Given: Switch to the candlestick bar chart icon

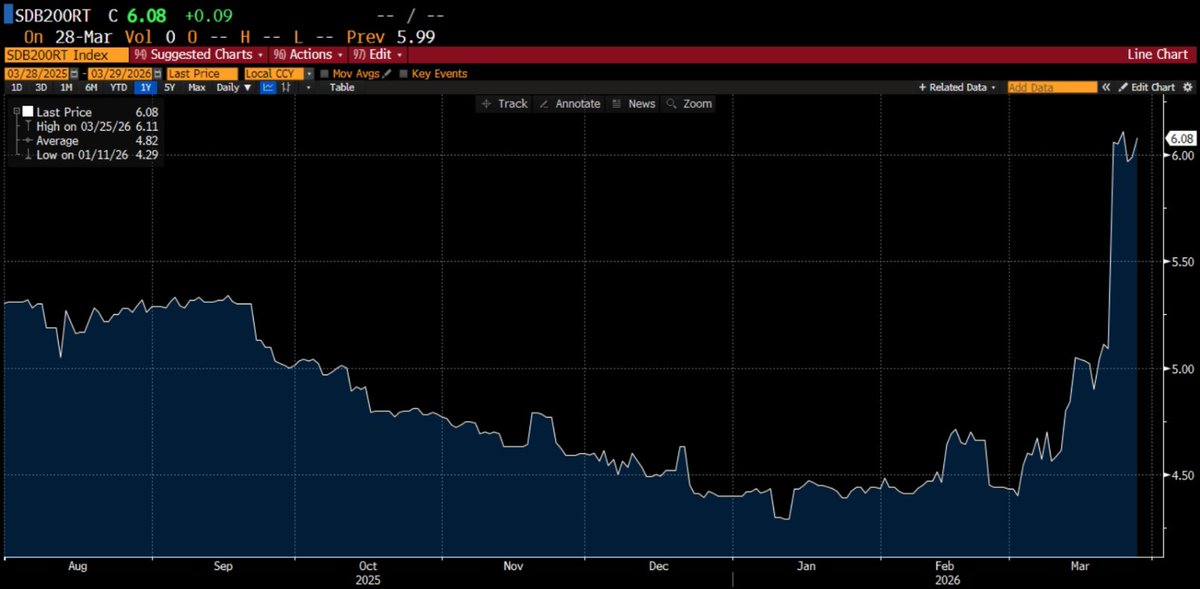Looking at the screenshot, I should [x=286, y=88].
